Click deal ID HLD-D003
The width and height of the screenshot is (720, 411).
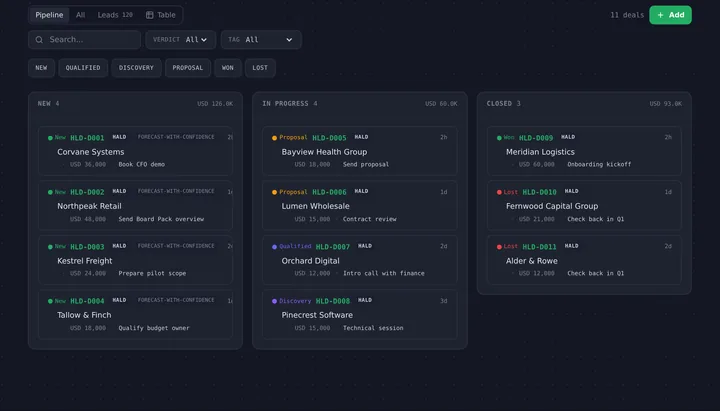tap(87, 247)
